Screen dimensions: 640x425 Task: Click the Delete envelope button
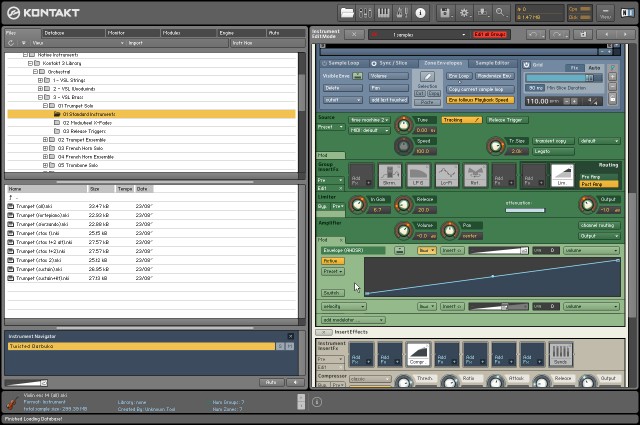click(x=342, y=88)
